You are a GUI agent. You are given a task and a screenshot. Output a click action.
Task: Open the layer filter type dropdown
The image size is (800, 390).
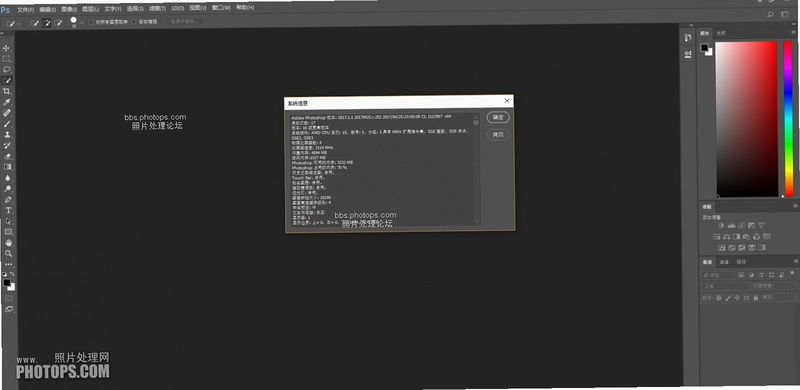click(x=718, y=275)
